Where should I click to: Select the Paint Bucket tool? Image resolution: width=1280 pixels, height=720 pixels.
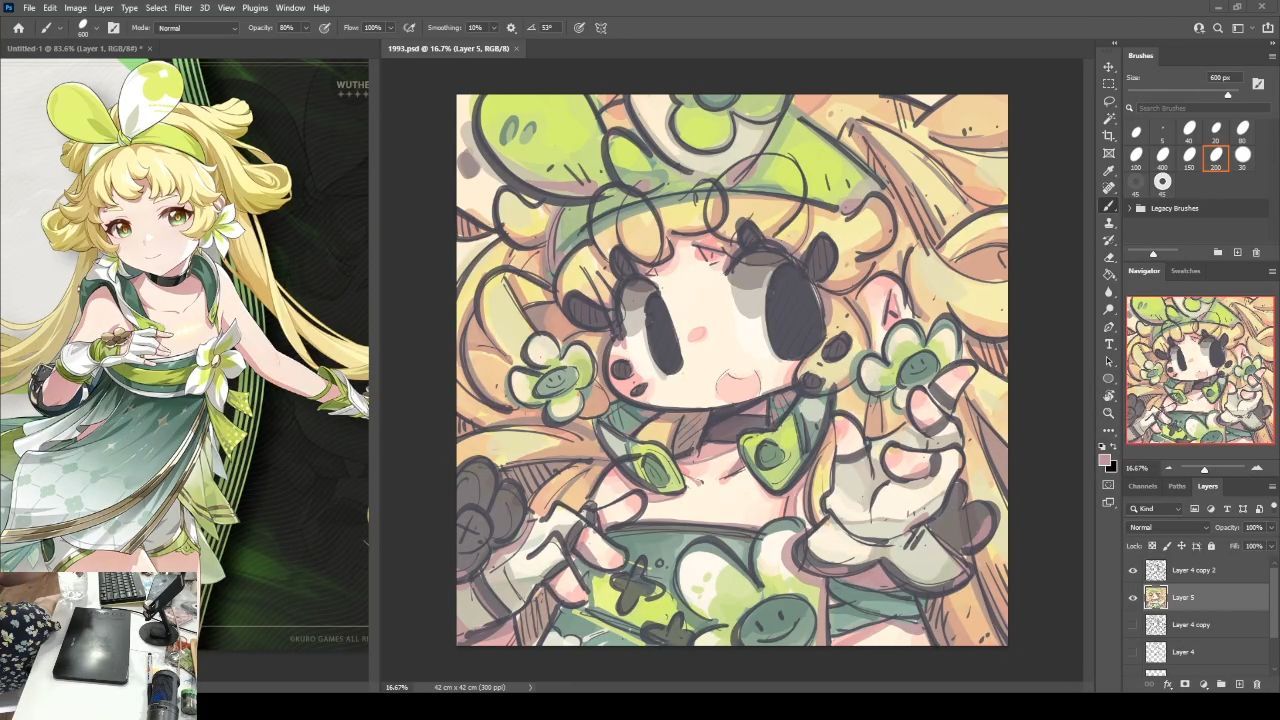point(1108,274)
